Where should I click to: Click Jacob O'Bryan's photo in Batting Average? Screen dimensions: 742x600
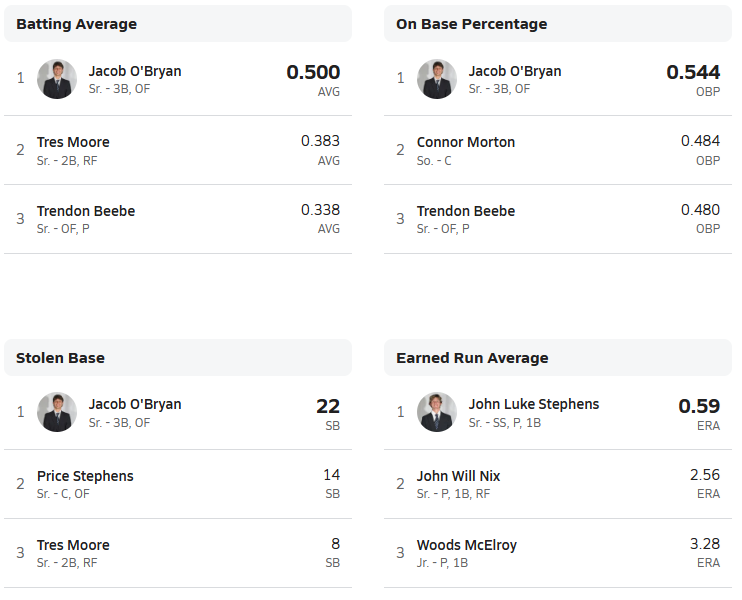[57, 79]
